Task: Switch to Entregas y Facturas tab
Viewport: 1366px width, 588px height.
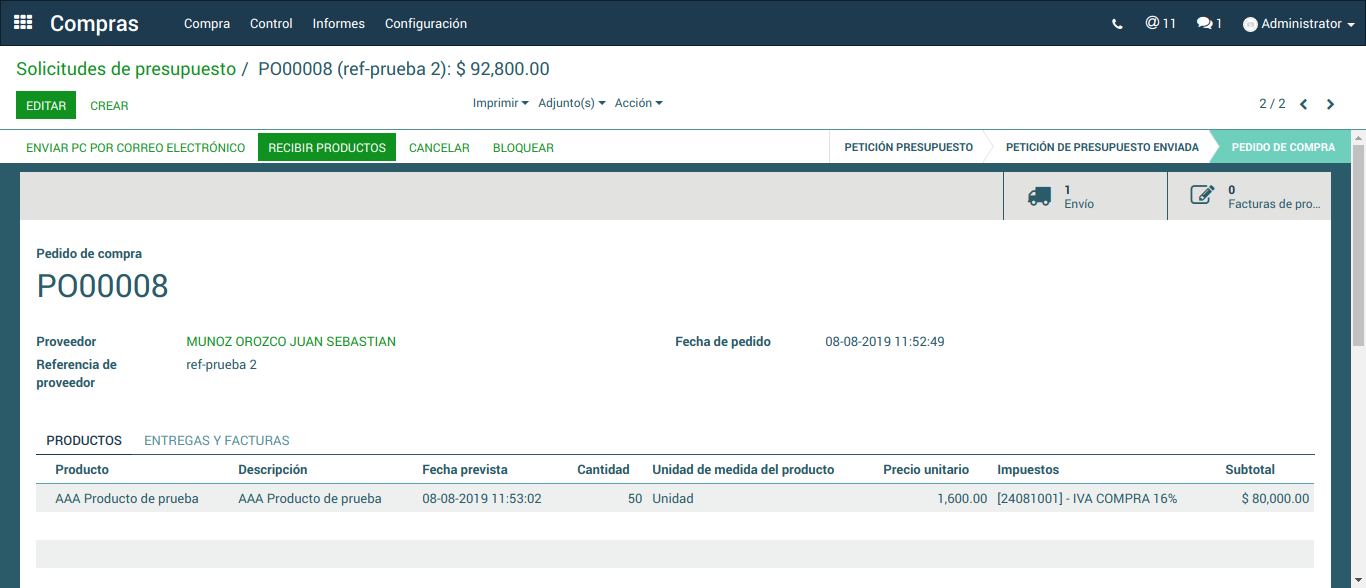Action: click(217, 440)
